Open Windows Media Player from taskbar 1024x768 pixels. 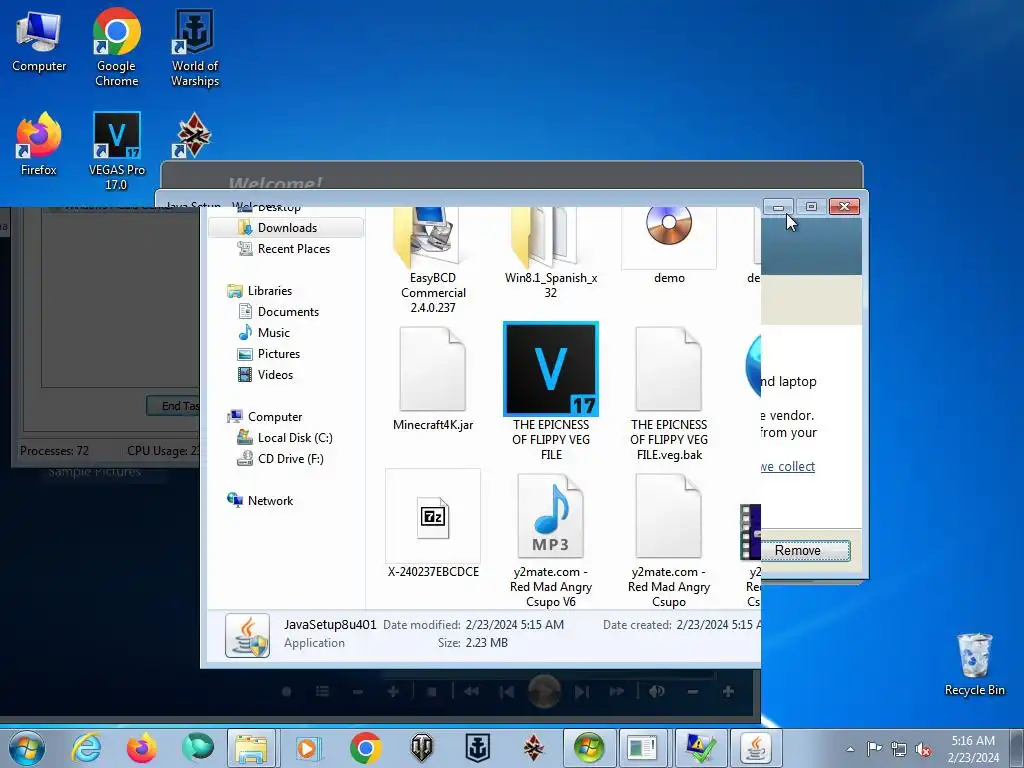tap(308, 748)
